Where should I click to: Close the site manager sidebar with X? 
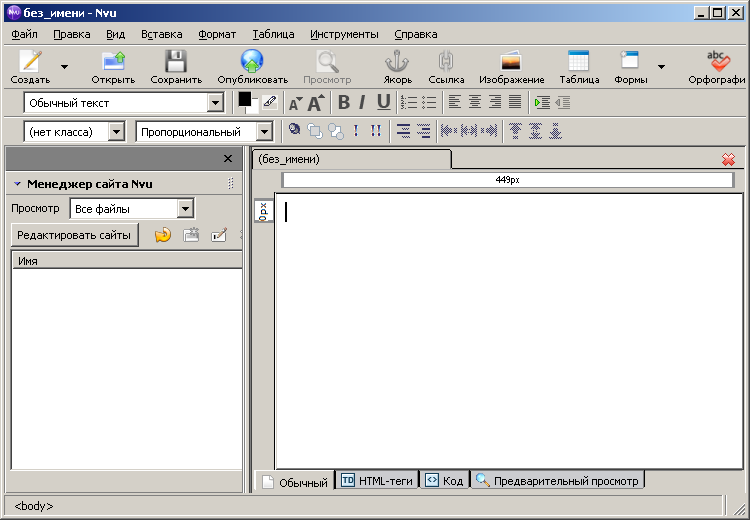228,158
